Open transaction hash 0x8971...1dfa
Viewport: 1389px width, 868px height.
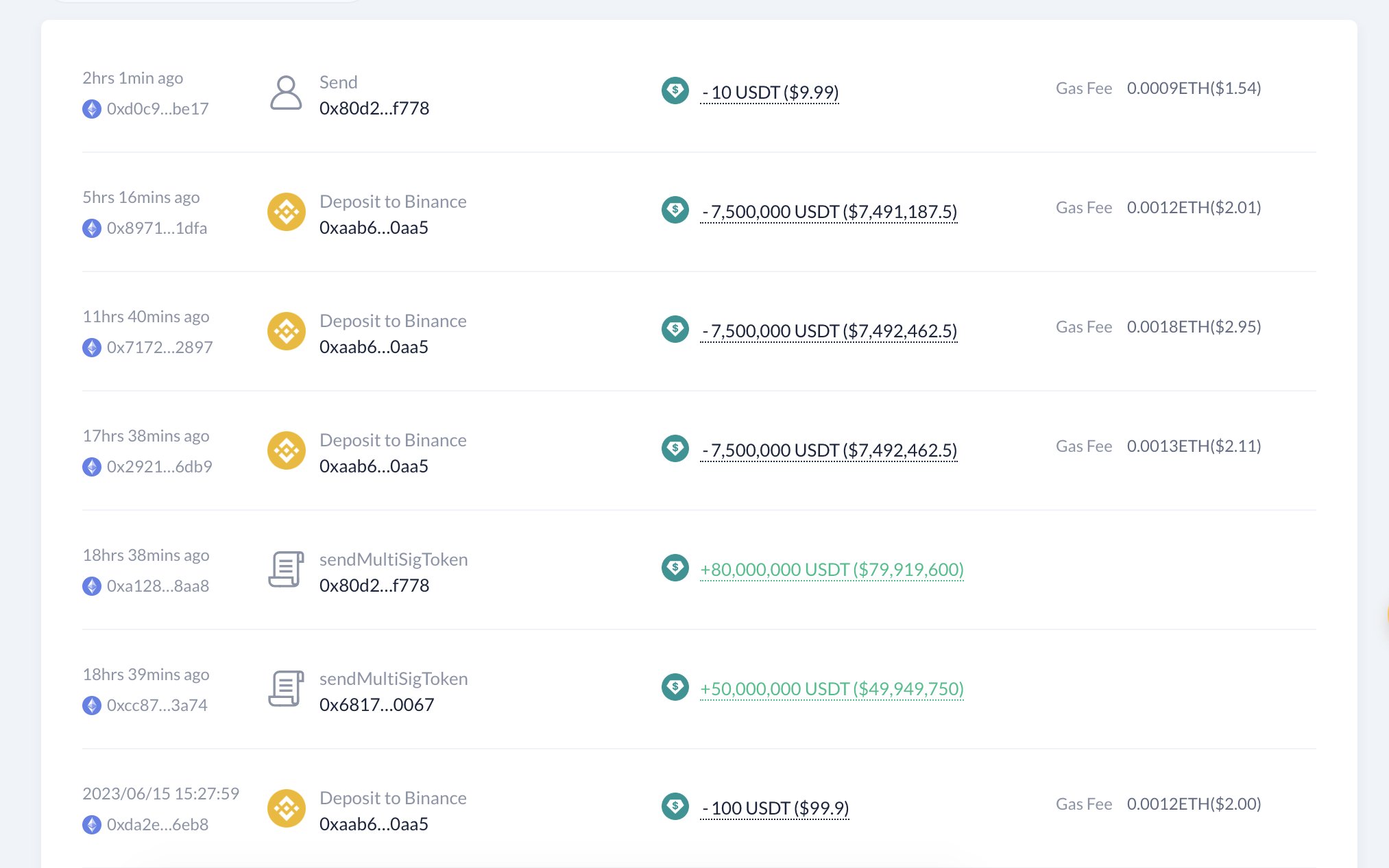(157, 228)
